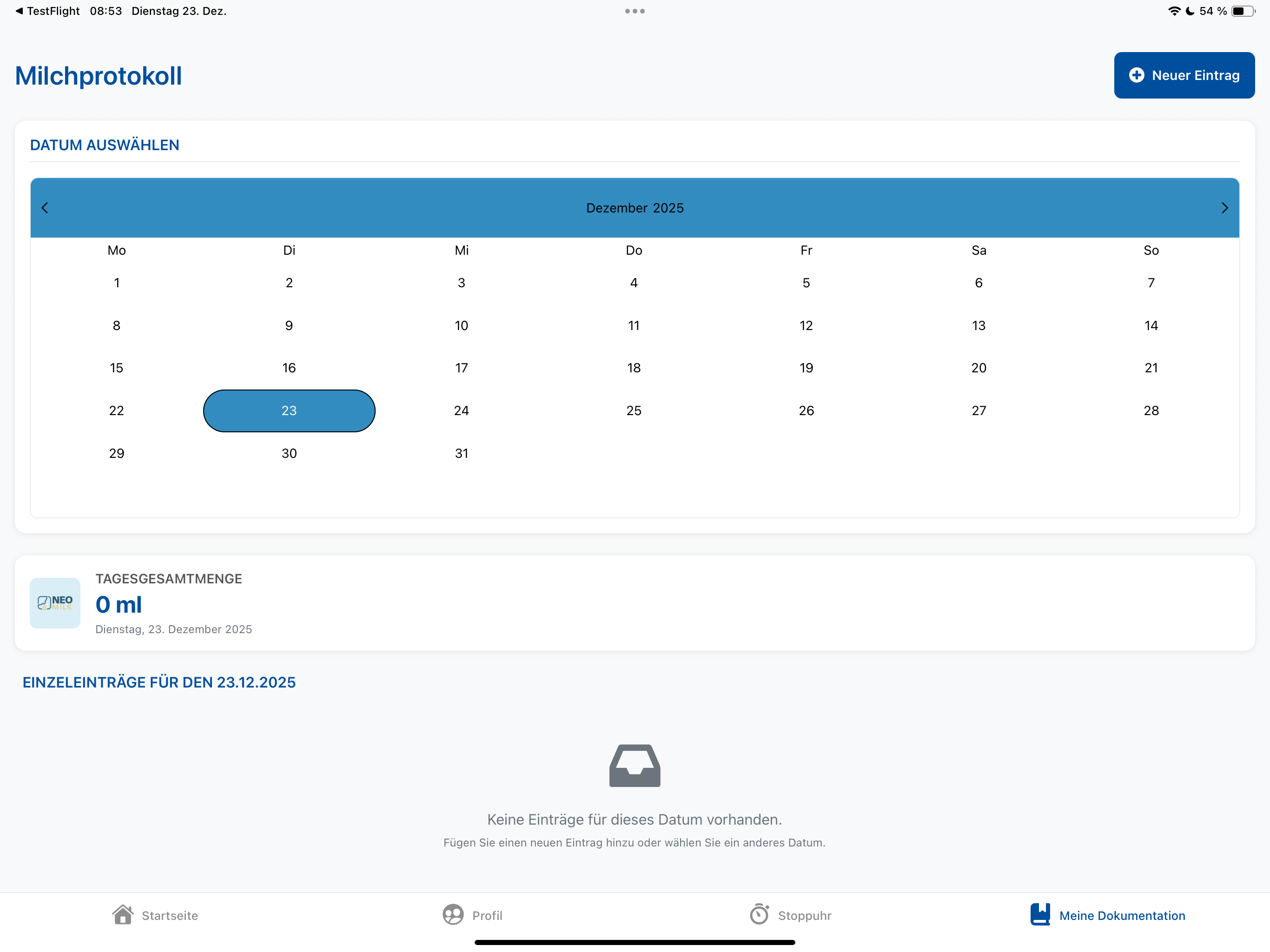The image size is (1270, 952).
Task: Click the documentation book icon
Action: [x=1040, y=915]
